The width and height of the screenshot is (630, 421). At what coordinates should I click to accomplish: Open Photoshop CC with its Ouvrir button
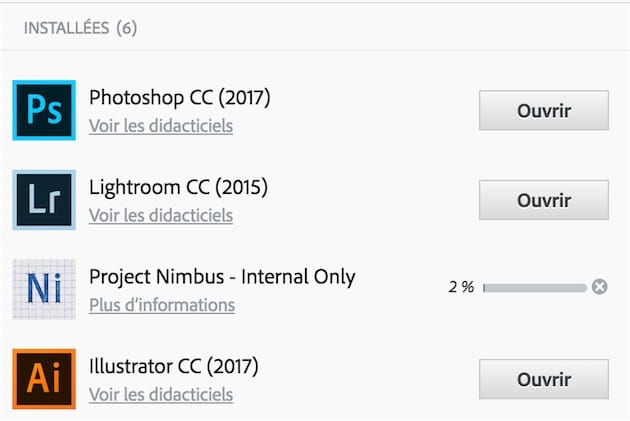click(544, 111)
